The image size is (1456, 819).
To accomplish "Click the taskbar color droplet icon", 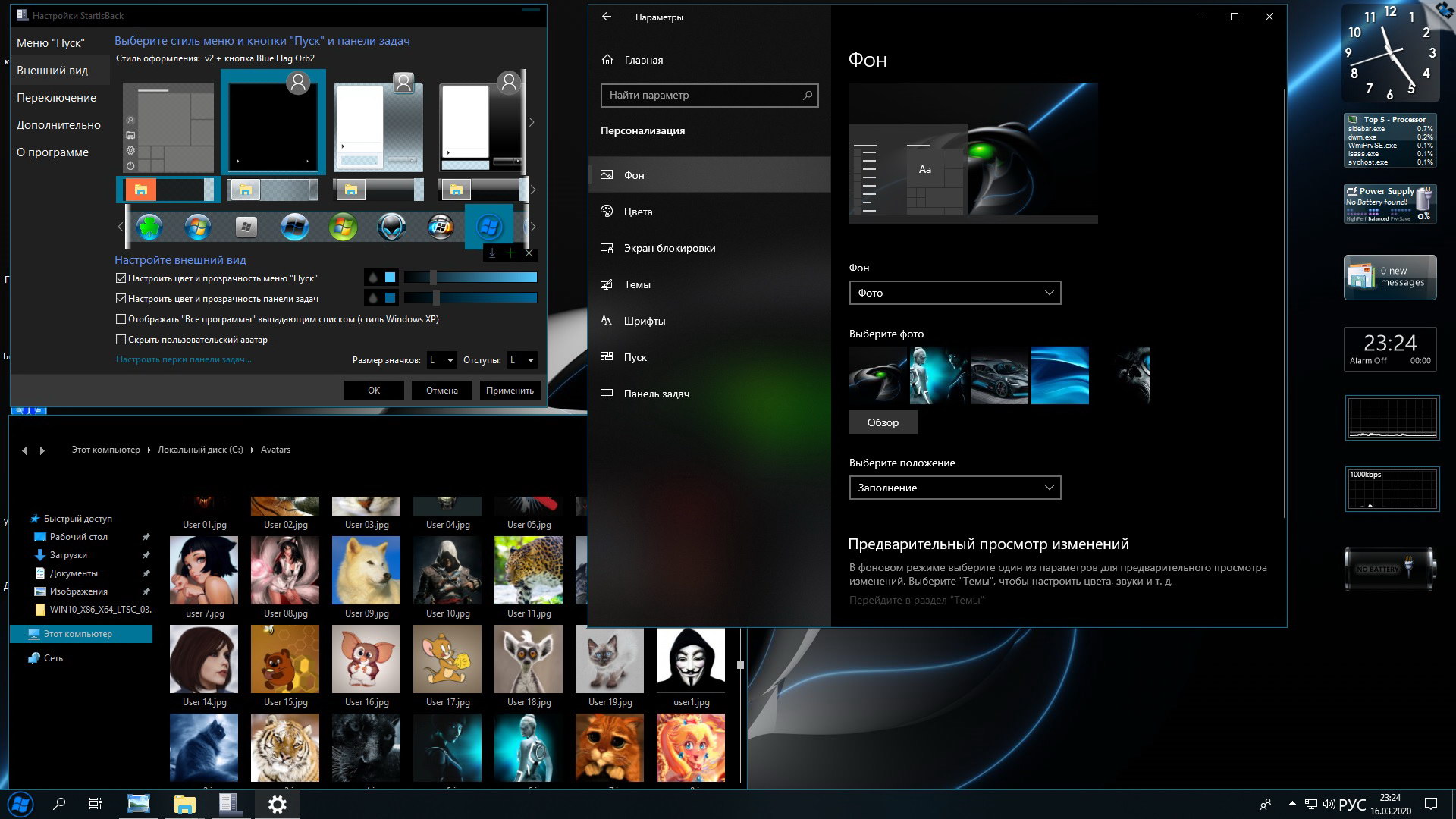I will tap(373, 298).
